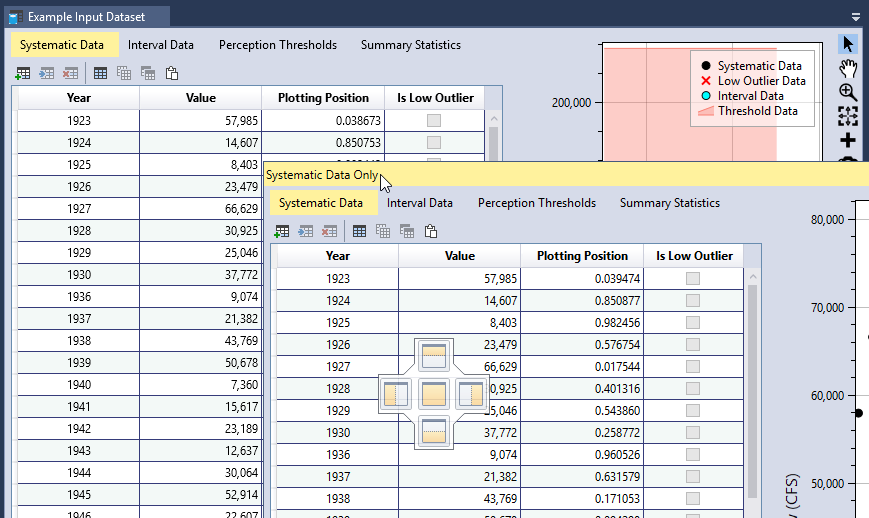Viewport: 869px width, 518px height.
Task: Dock window to top using docking guide
Action: (x=434, y=357)
